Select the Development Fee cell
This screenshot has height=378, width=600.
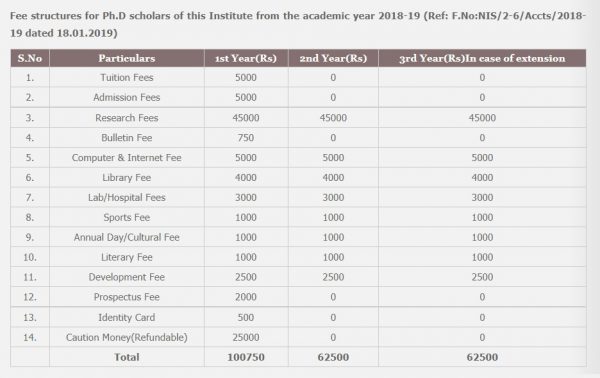[127, 277]
